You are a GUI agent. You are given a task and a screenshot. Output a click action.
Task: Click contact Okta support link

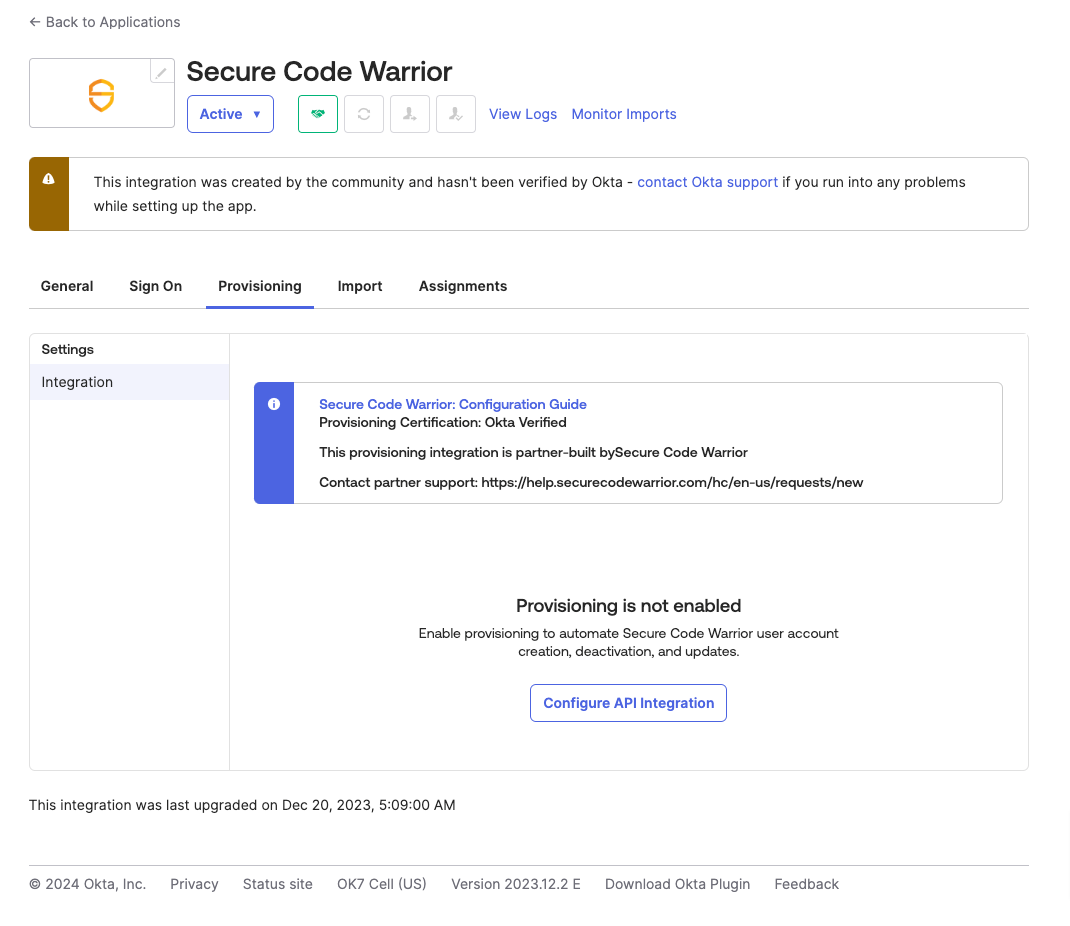click(x=707, y=182)
